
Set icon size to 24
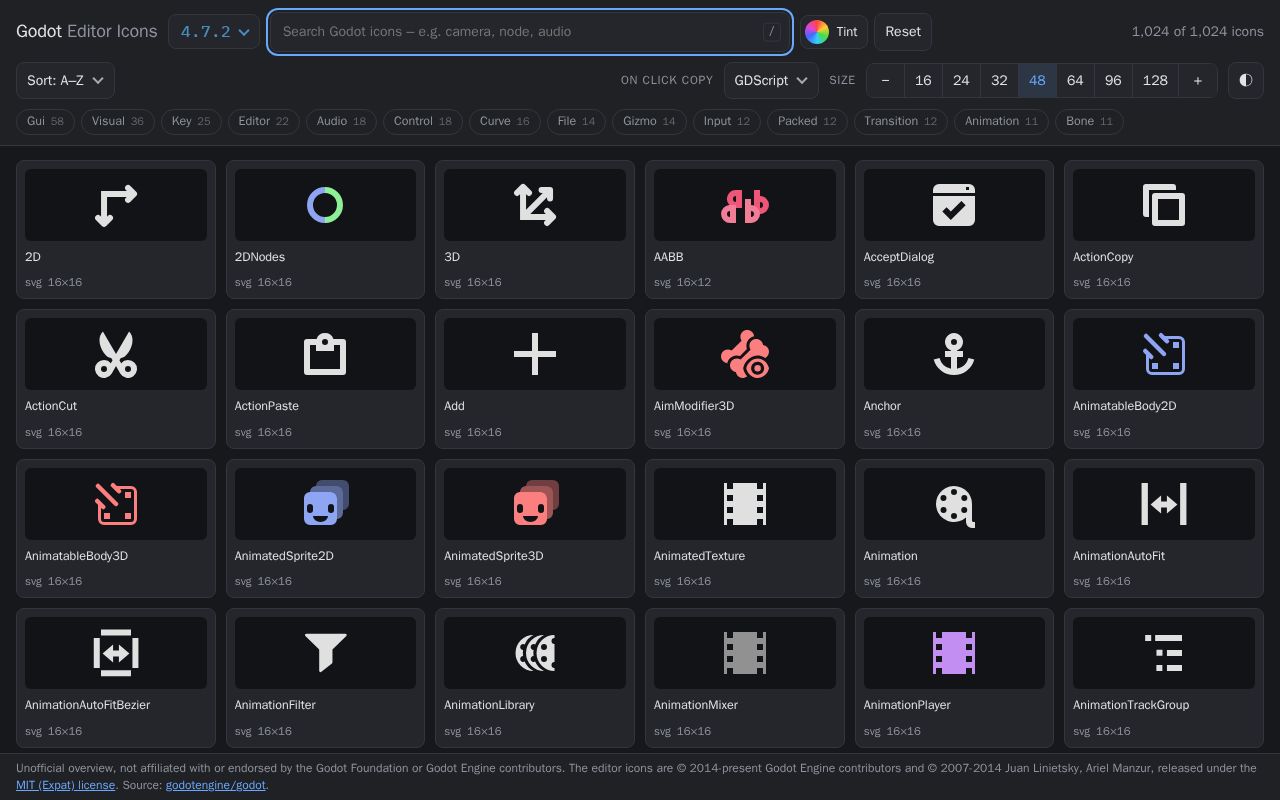coord(961,80)
